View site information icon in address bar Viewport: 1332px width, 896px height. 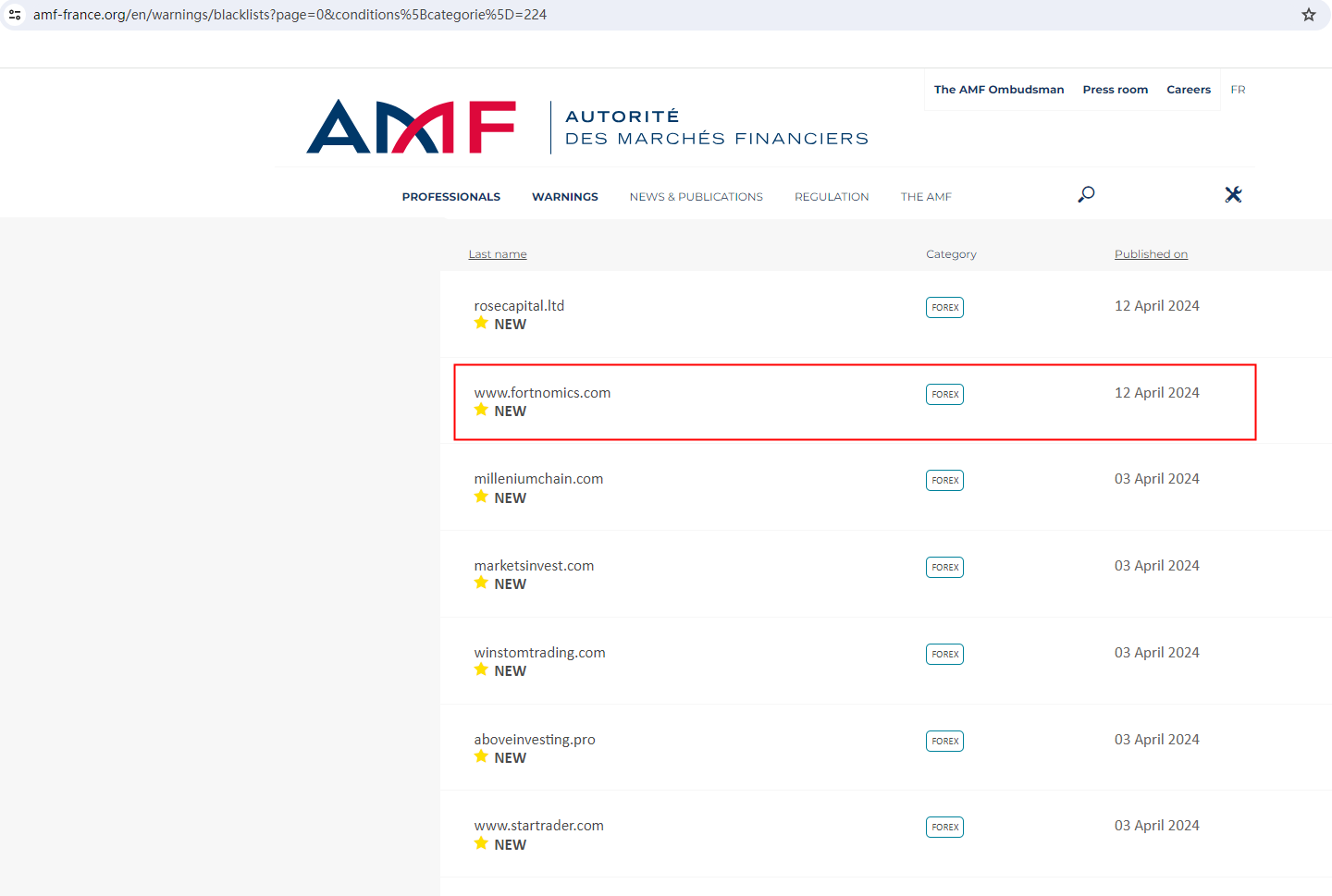[x=15, y=15]
